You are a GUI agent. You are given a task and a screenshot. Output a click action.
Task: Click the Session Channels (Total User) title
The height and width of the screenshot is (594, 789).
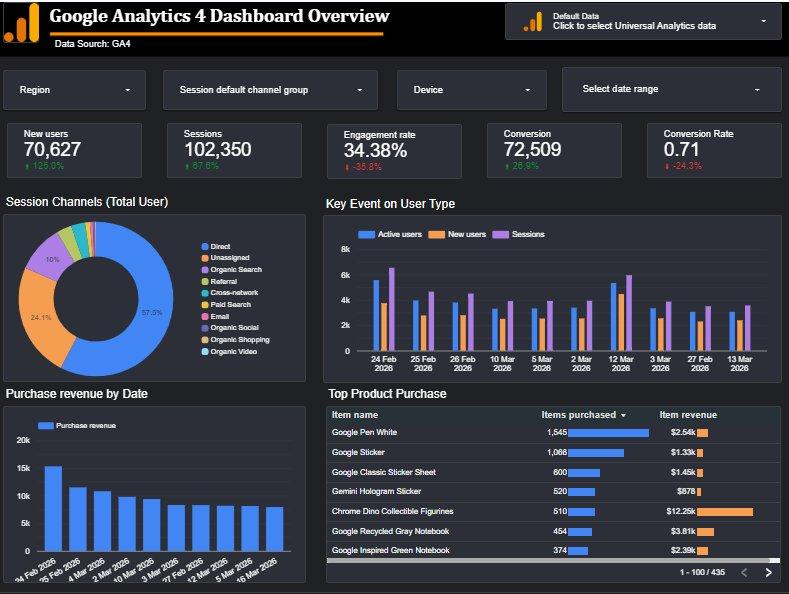click(x=87, y=202)
